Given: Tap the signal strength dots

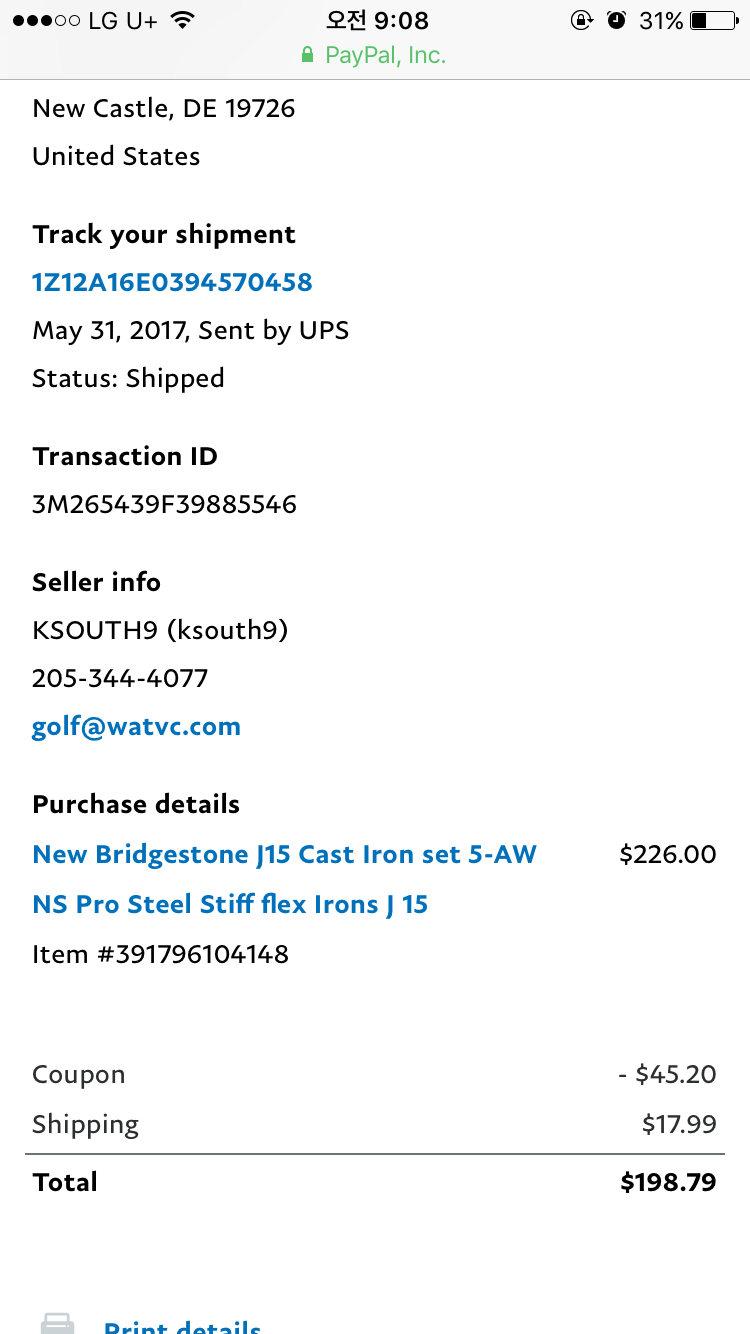Looking at the screenshot, I should (46, 20).
